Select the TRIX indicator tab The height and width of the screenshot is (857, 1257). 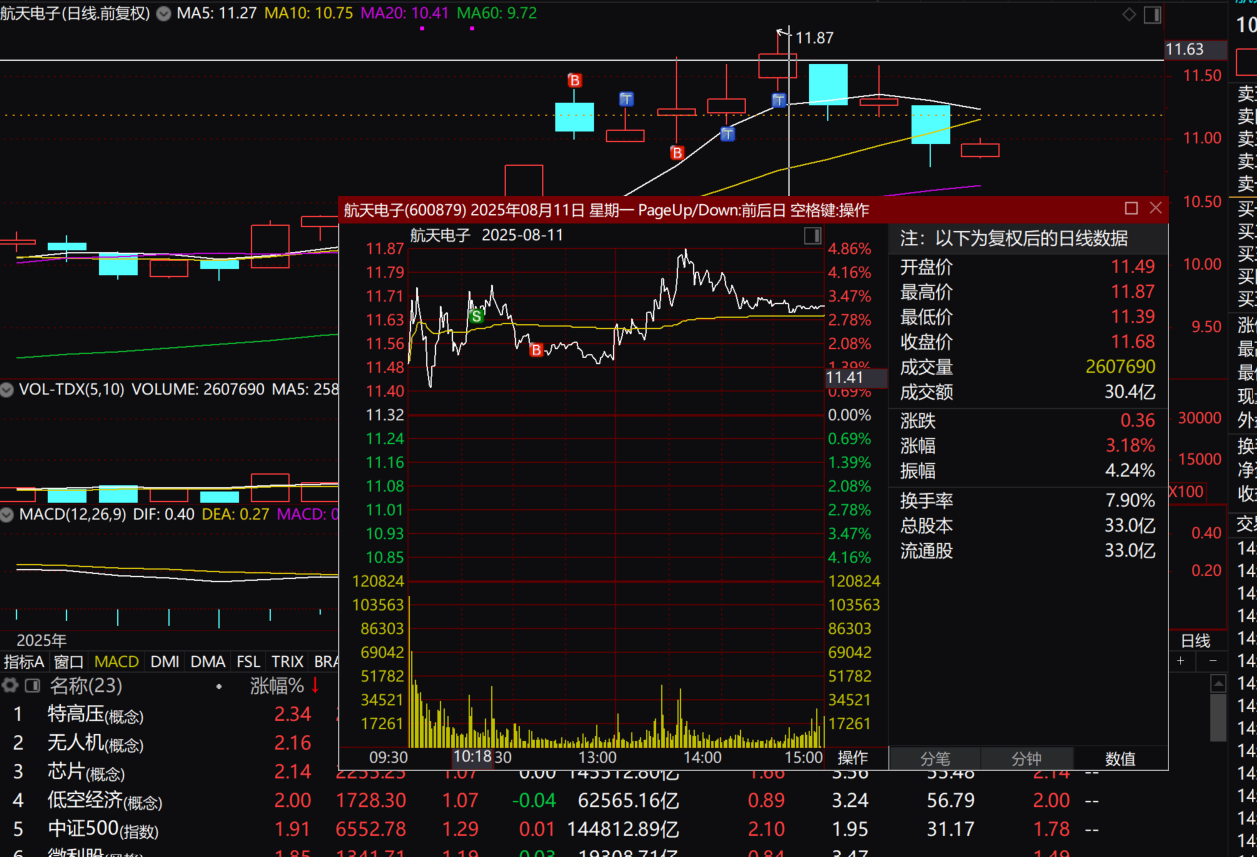[x=288, y=662]
